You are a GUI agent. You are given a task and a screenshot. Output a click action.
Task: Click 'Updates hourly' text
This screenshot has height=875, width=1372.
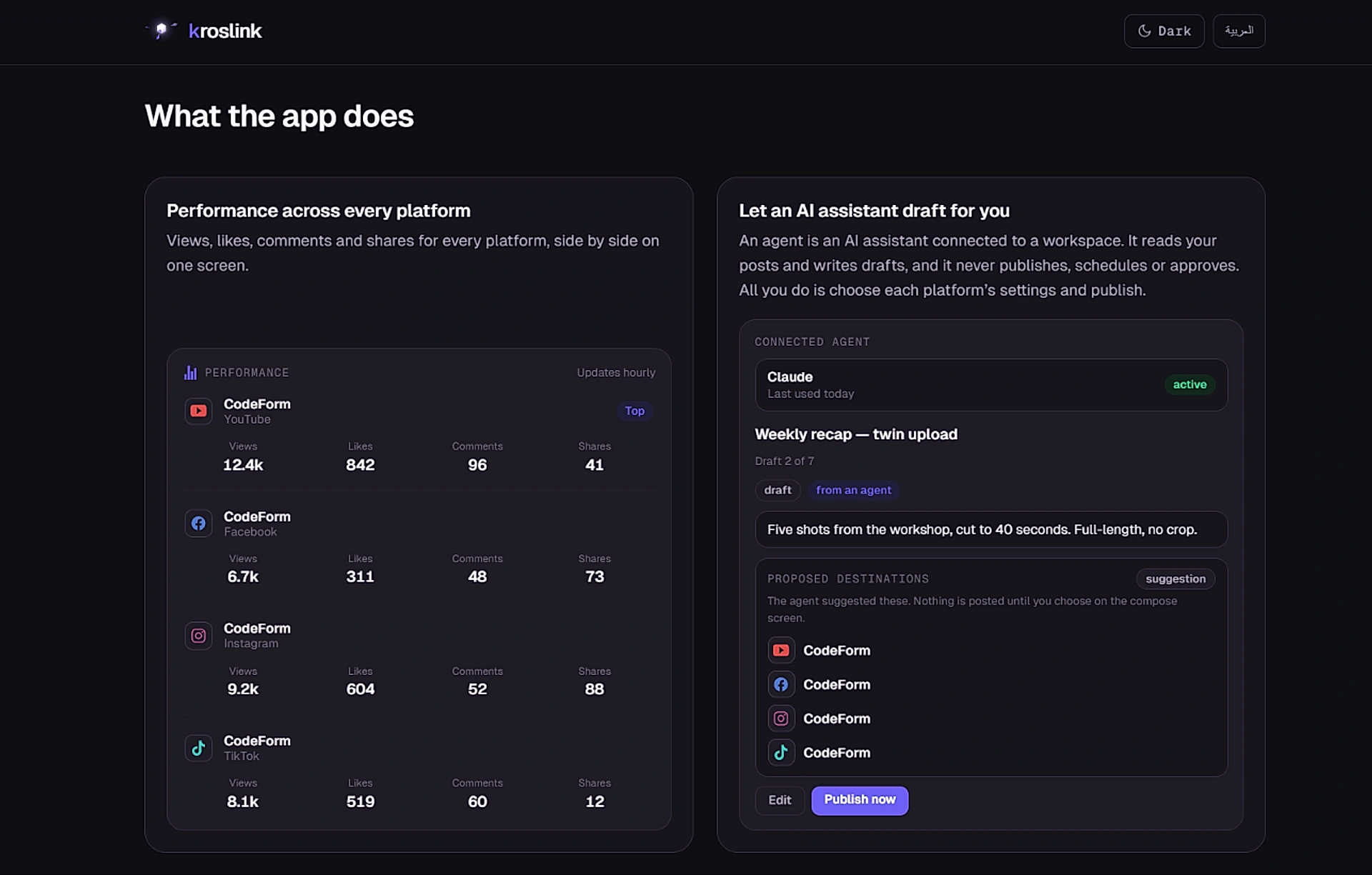tap(616, 373)
